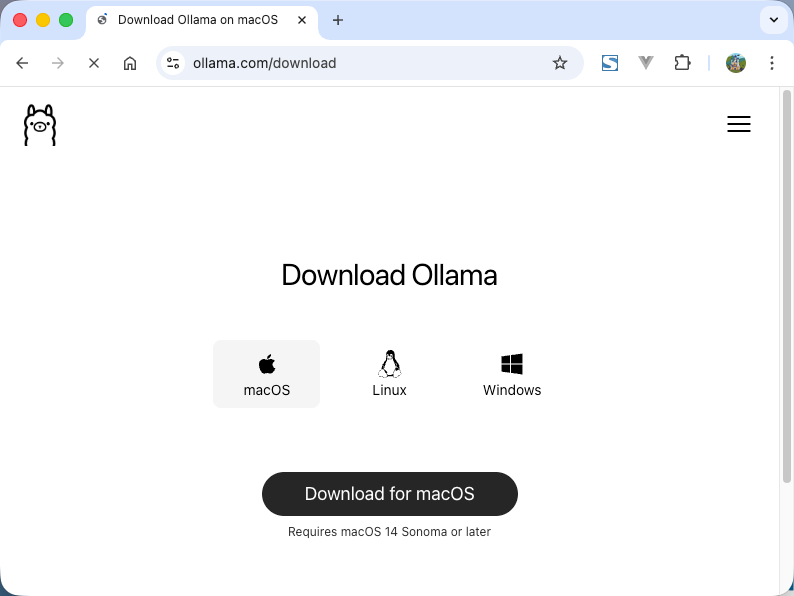Select the Linux platform option
Viewport: 794px width, 596px height.
pos(389,374)
